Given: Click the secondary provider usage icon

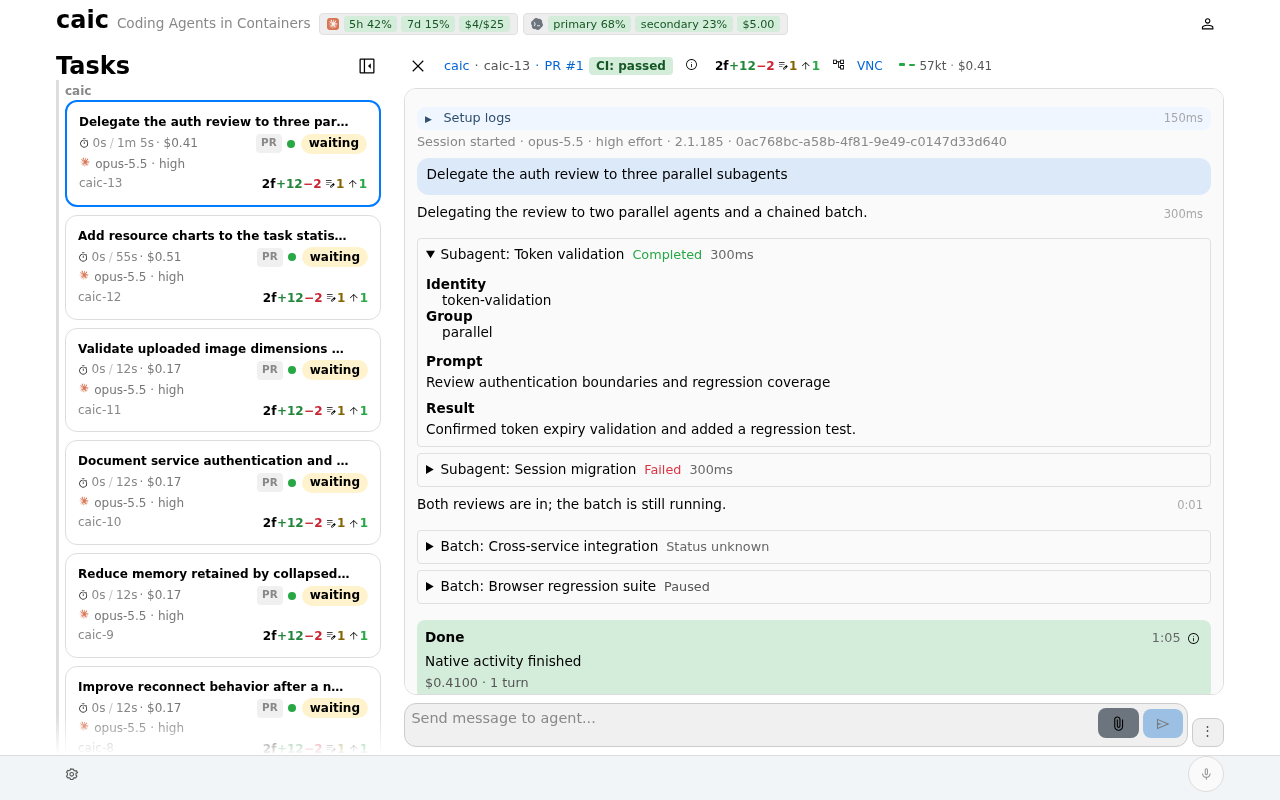Looking at the screenshot, I should 537,24.
